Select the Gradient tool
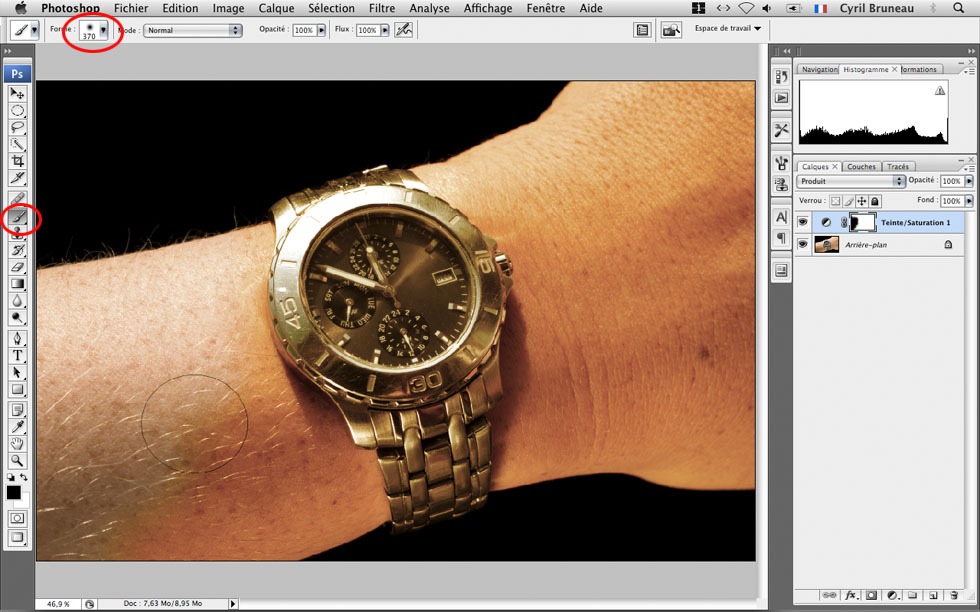 [18, 284]
